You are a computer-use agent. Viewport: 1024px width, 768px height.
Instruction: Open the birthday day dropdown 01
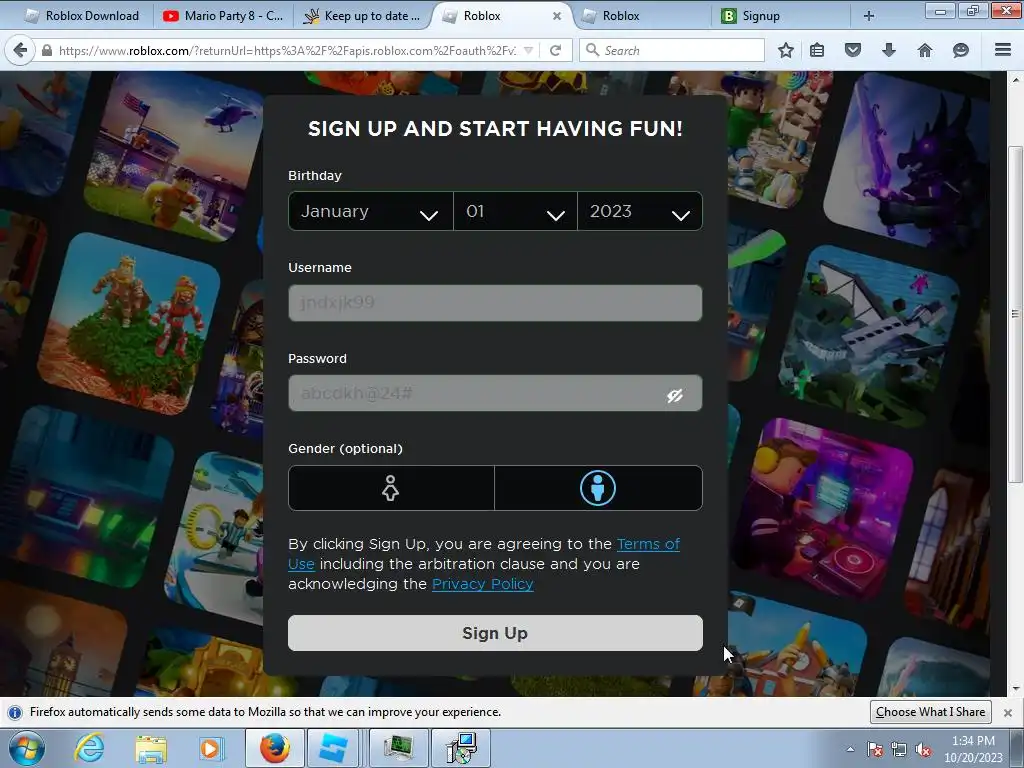point(515,211)
